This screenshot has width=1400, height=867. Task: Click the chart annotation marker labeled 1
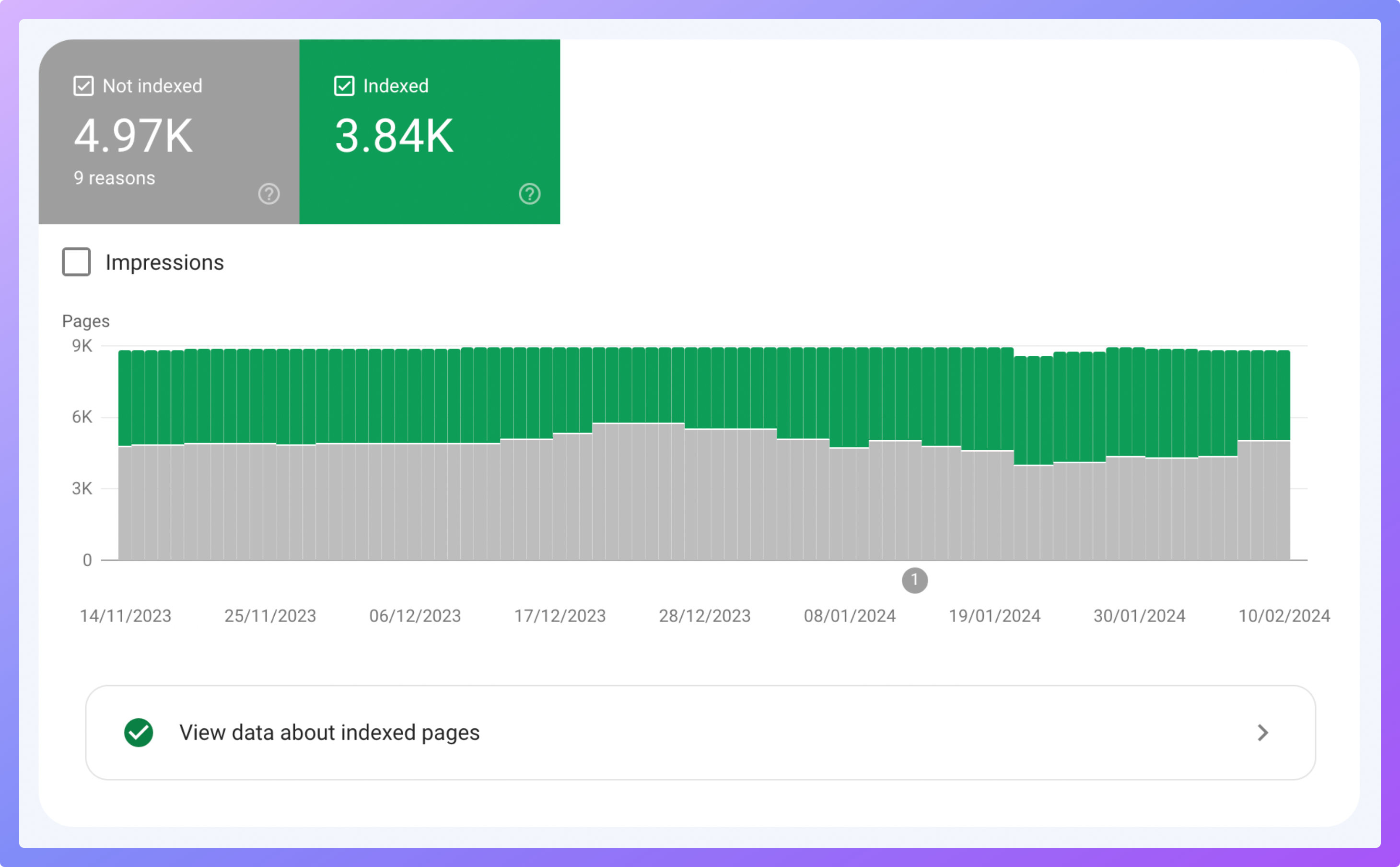tap(914, 580)
